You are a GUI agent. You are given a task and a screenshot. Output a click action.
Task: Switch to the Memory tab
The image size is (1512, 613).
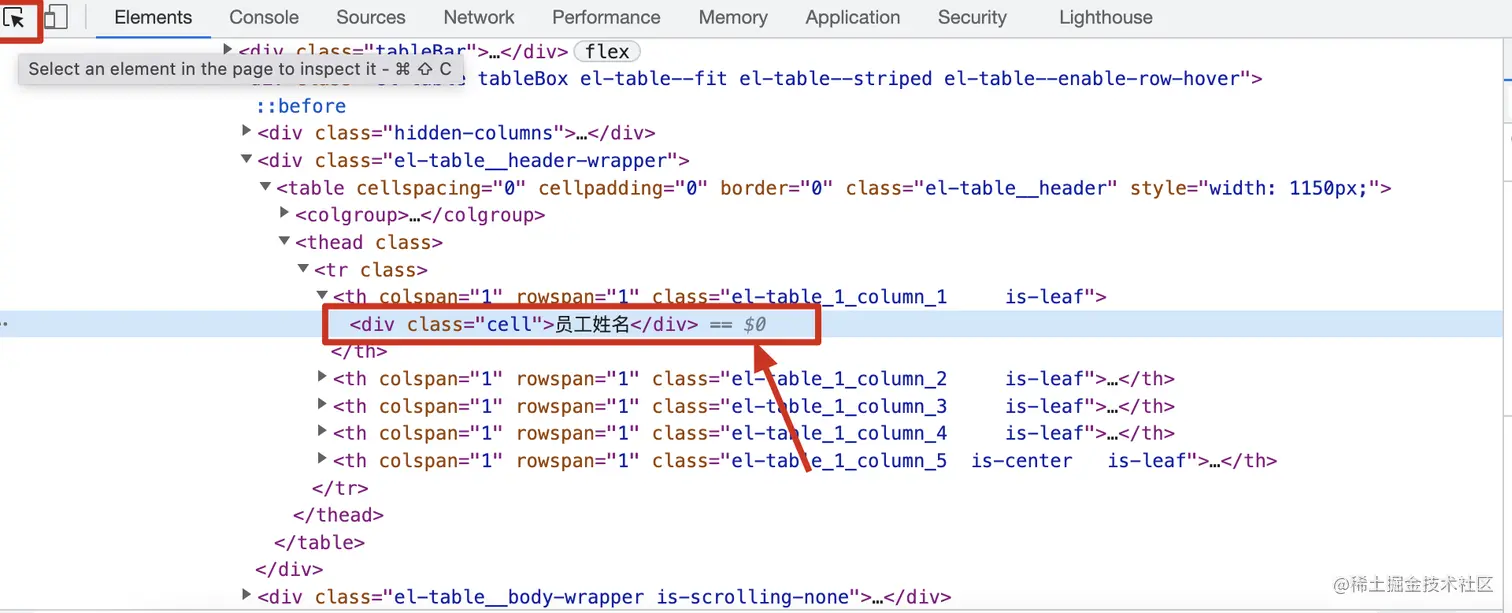click(733, 17)
